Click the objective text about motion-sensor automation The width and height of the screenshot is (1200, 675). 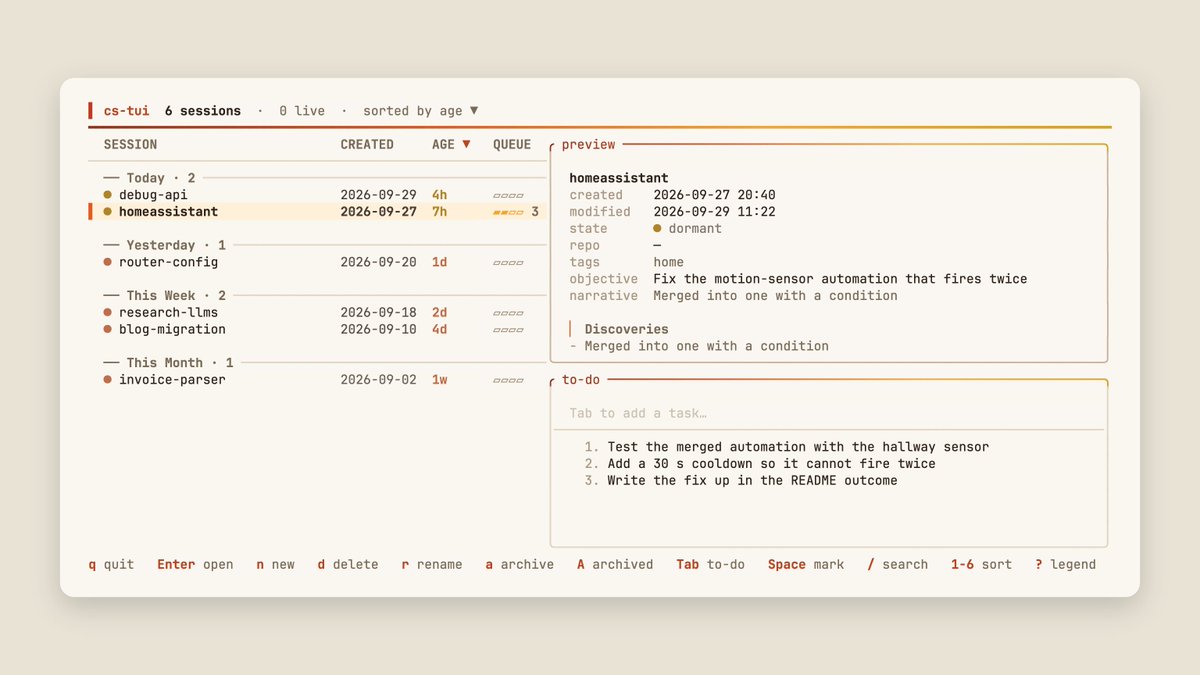click(840, 279)
